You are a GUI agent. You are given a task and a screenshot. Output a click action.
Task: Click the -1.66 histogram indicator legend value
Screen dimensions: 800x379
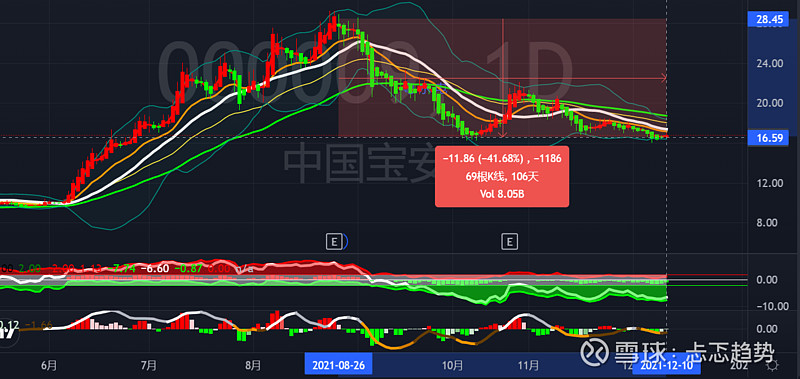point(38,324)
